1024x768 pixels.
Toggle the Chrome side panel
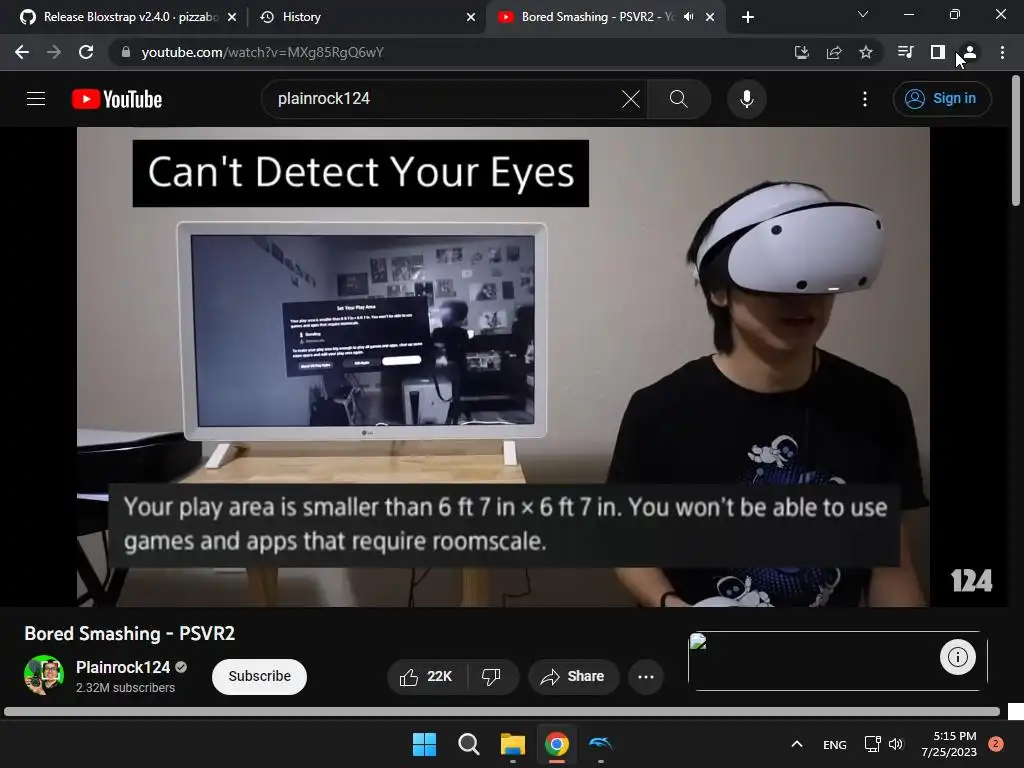pyautogui.click(x=938, y=52)
